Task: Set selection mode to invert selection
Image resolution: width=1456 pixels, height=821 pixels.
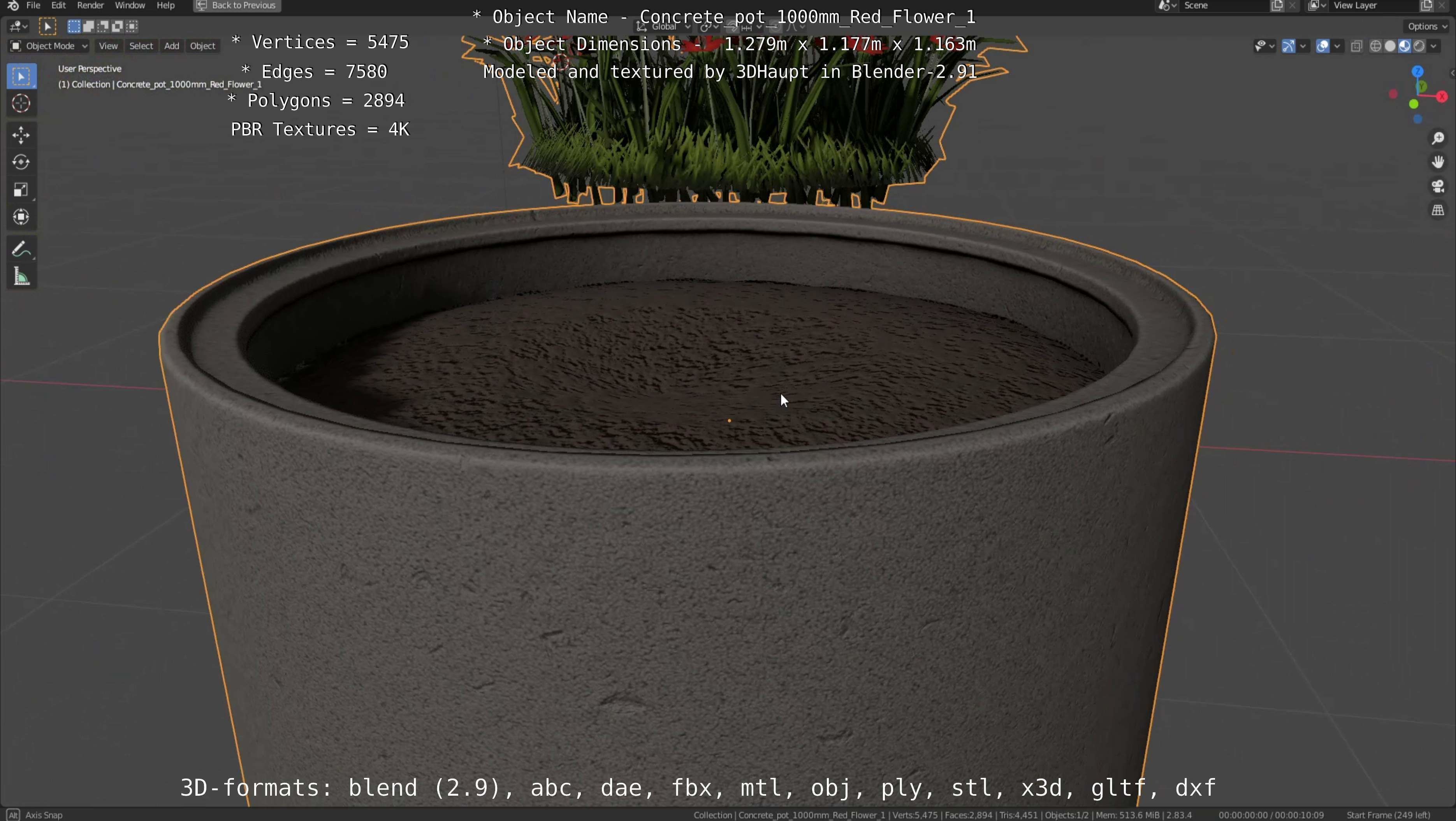Action: (118, 26)
